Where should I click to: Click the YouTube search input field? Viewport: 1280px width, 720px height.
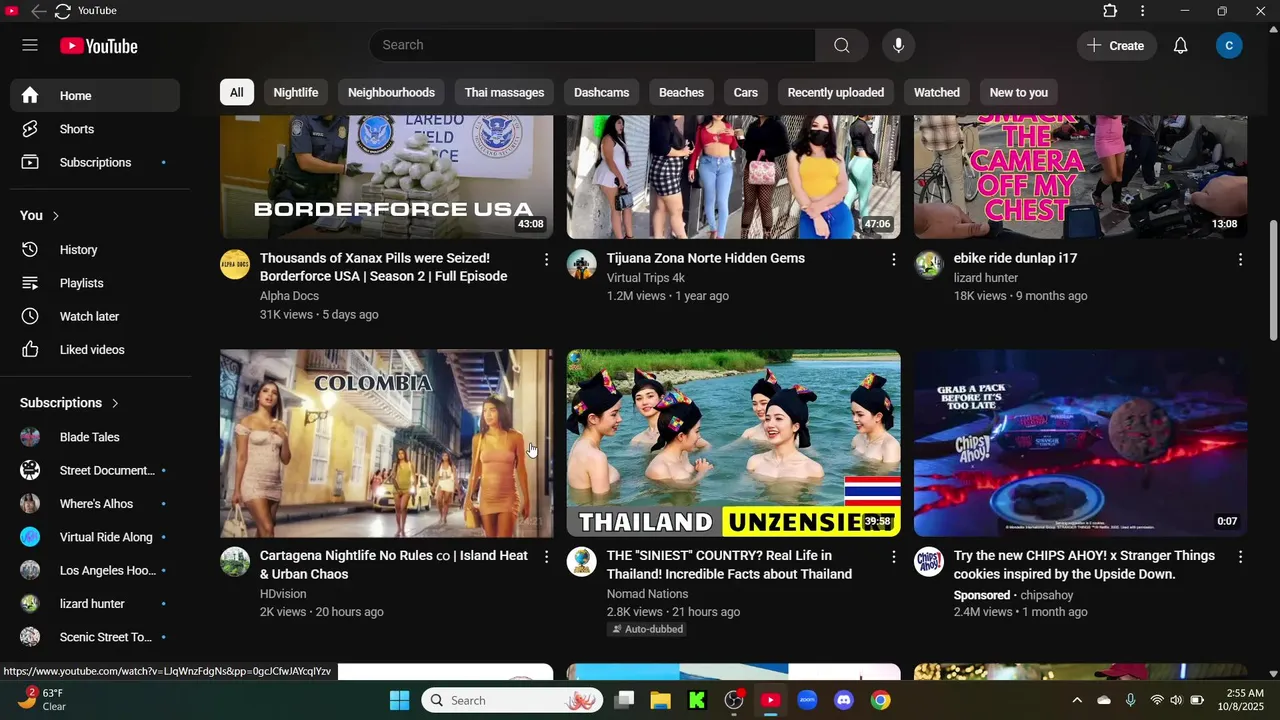point(592,45)
